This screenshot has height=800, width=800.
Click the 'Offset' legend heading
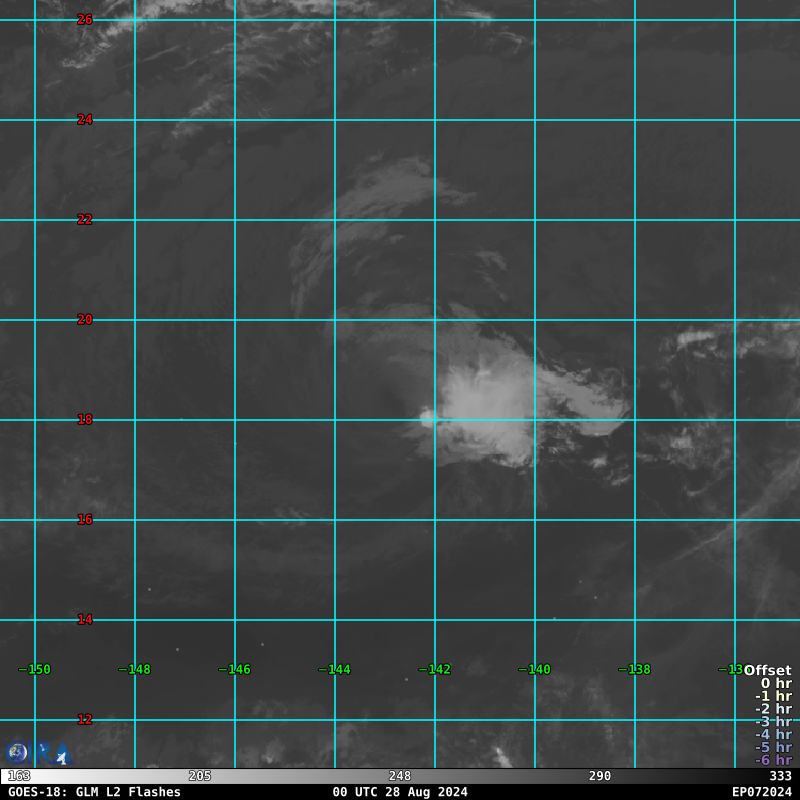tap(767, 671)
